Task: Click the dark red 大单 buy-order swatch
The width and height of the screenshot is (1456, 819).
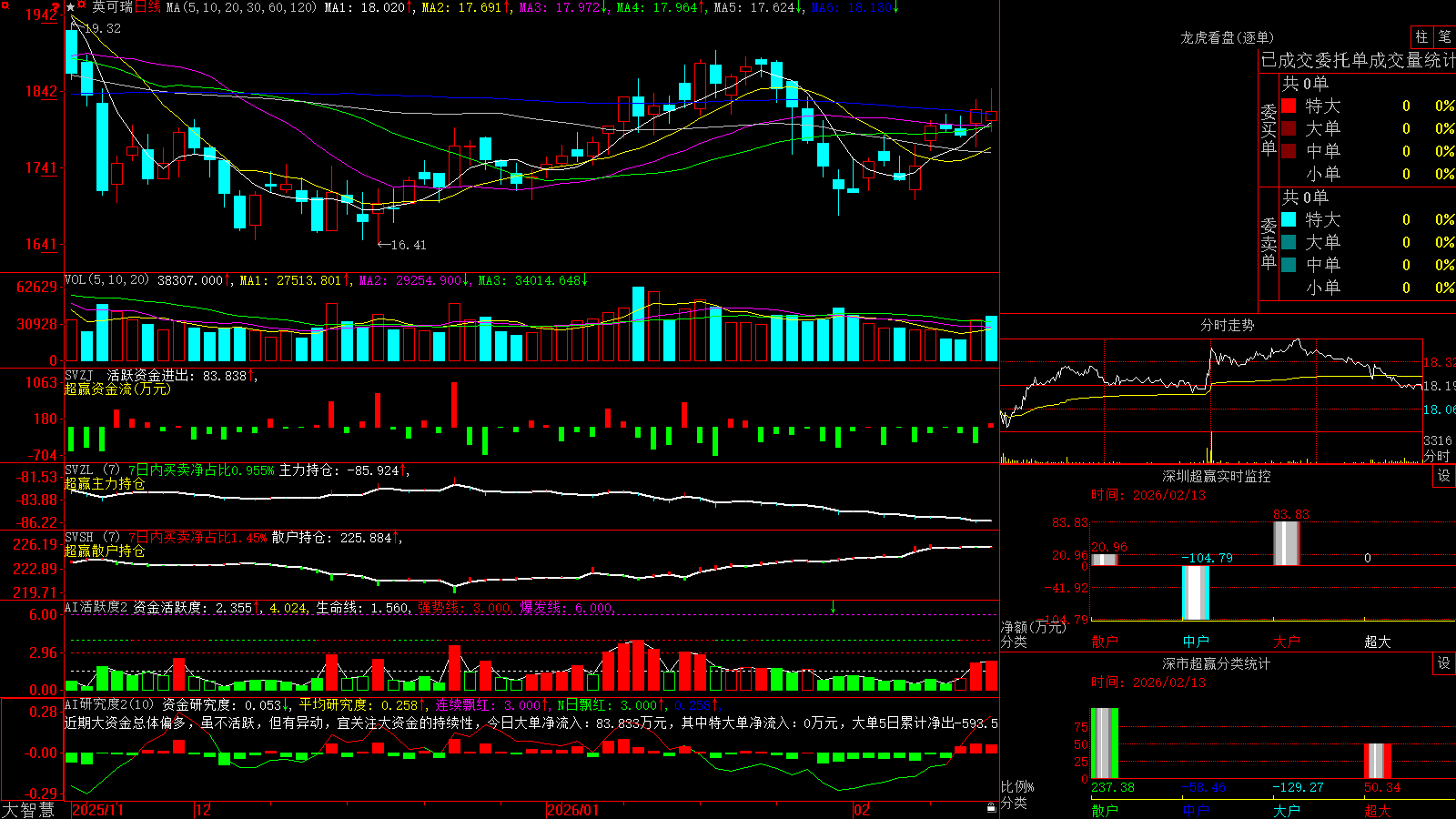Action: pyautogui.click(x=1289, y=128)
